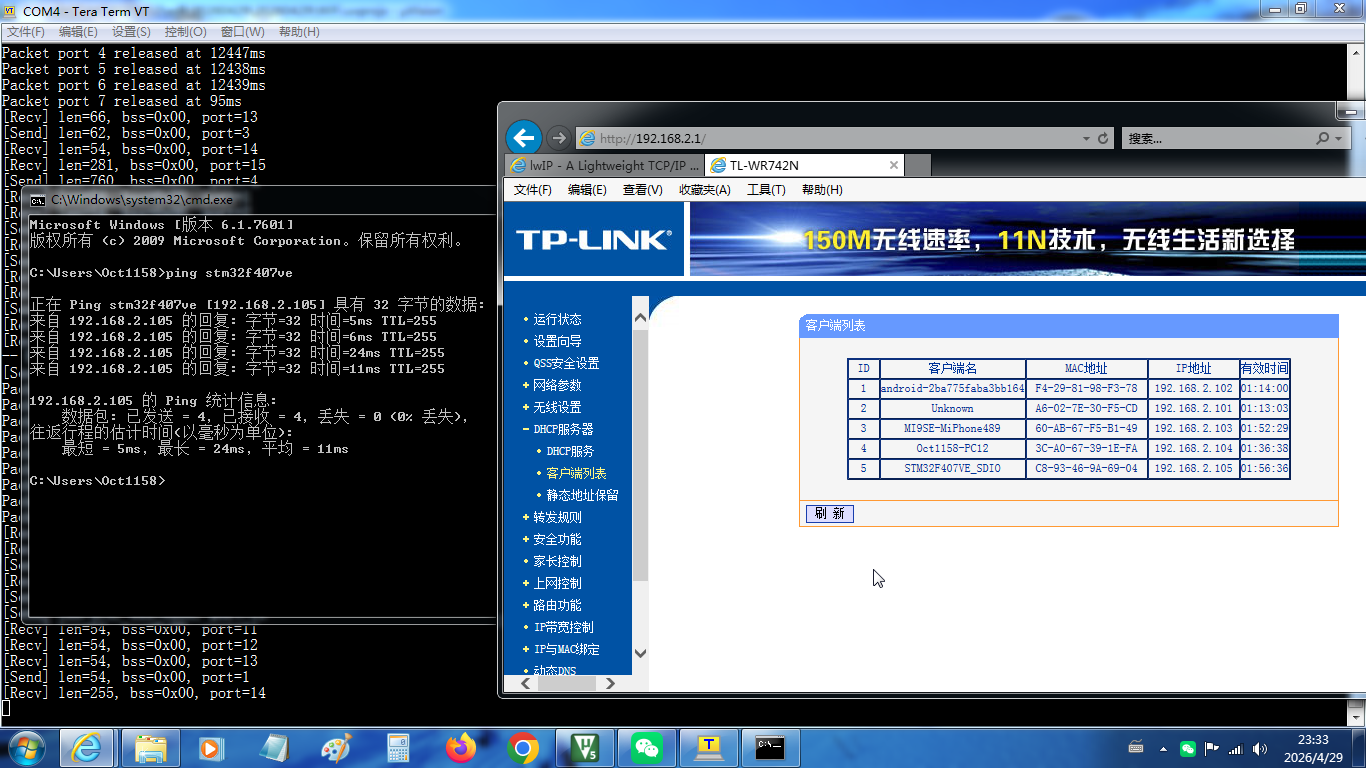The width and height of the screenshot is (1366, 768).
Task: Open Firefox from the taskbar
Action: (461, 747)
